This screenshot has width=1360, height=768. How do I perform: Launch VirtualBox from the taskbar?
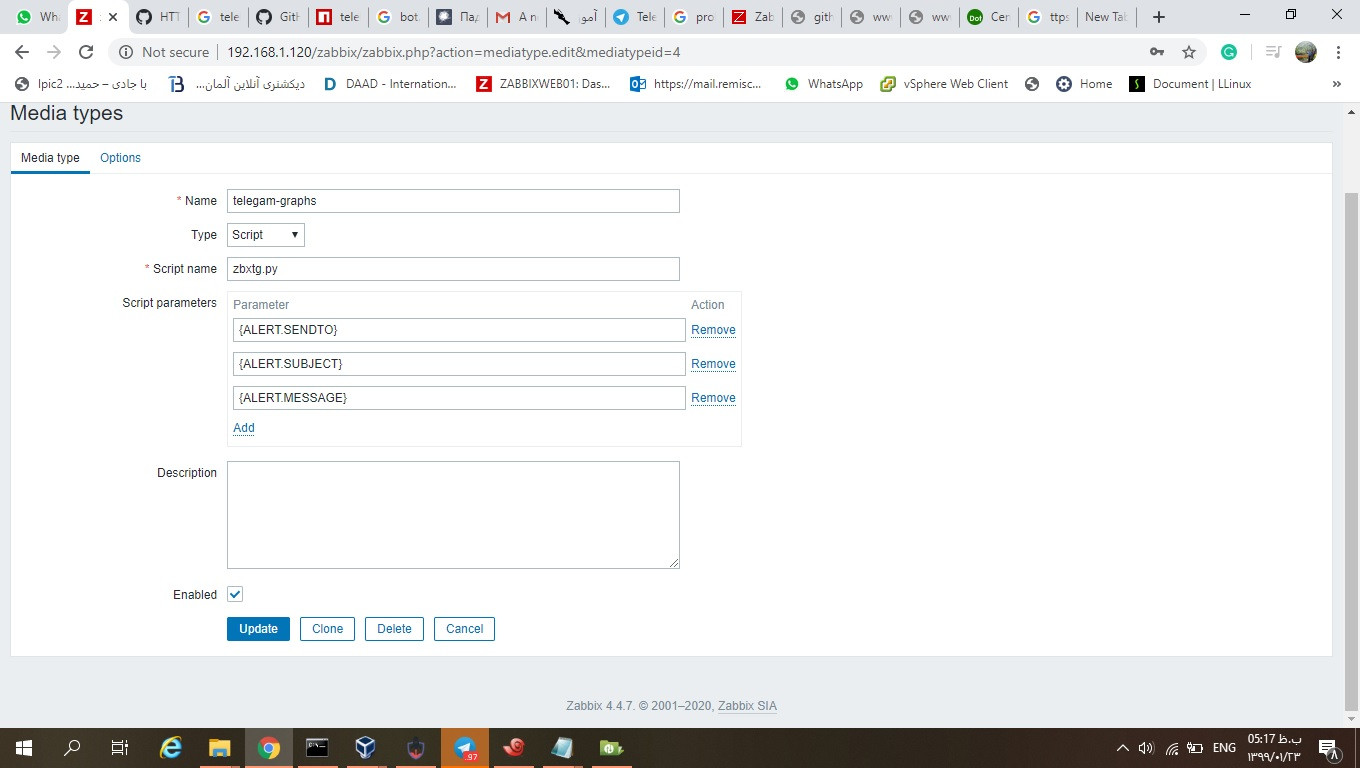[x=366, y=748]
